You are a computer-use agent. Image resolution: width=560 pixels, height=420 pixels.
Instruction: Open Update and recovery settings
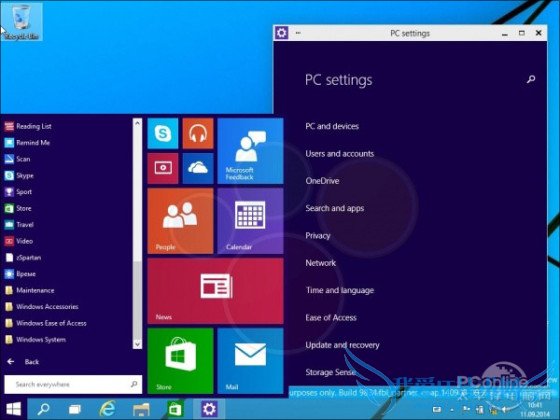tap(342, 345)
